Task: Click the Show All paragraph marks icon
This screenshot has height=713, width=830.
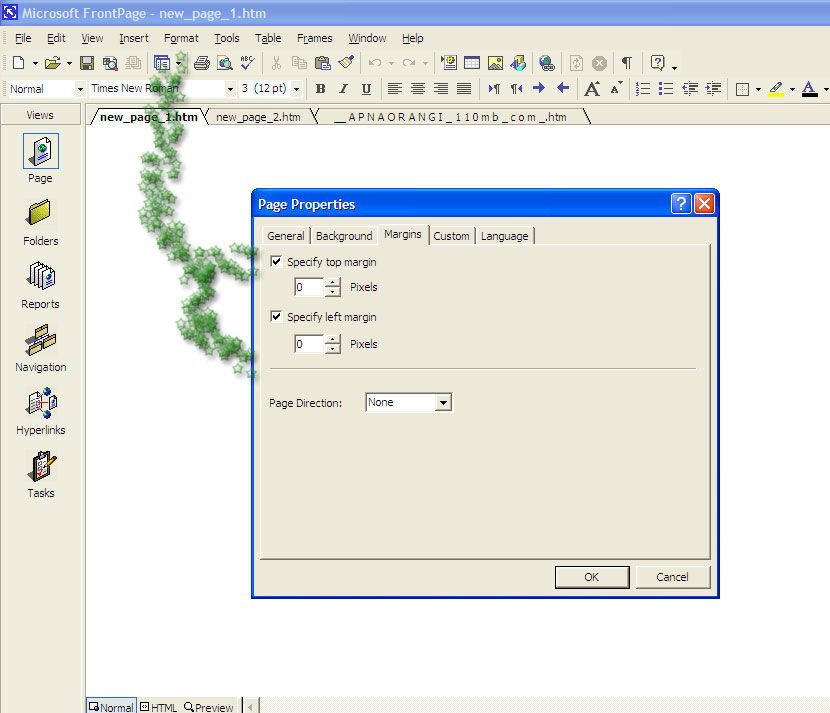Action: 626,63
